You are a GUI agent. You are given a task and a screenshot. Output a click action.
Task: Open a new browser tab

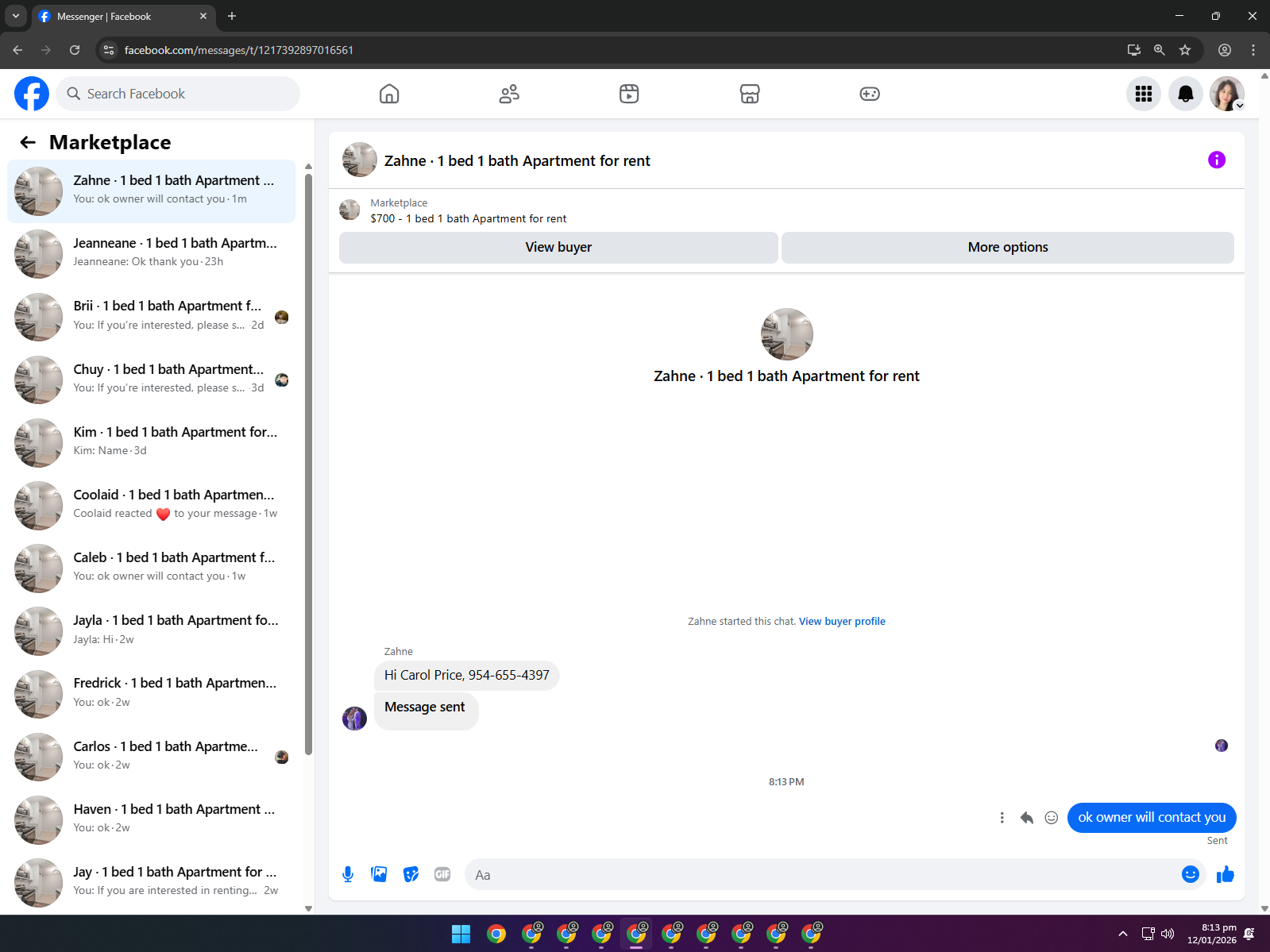click(x=232, y=16)
